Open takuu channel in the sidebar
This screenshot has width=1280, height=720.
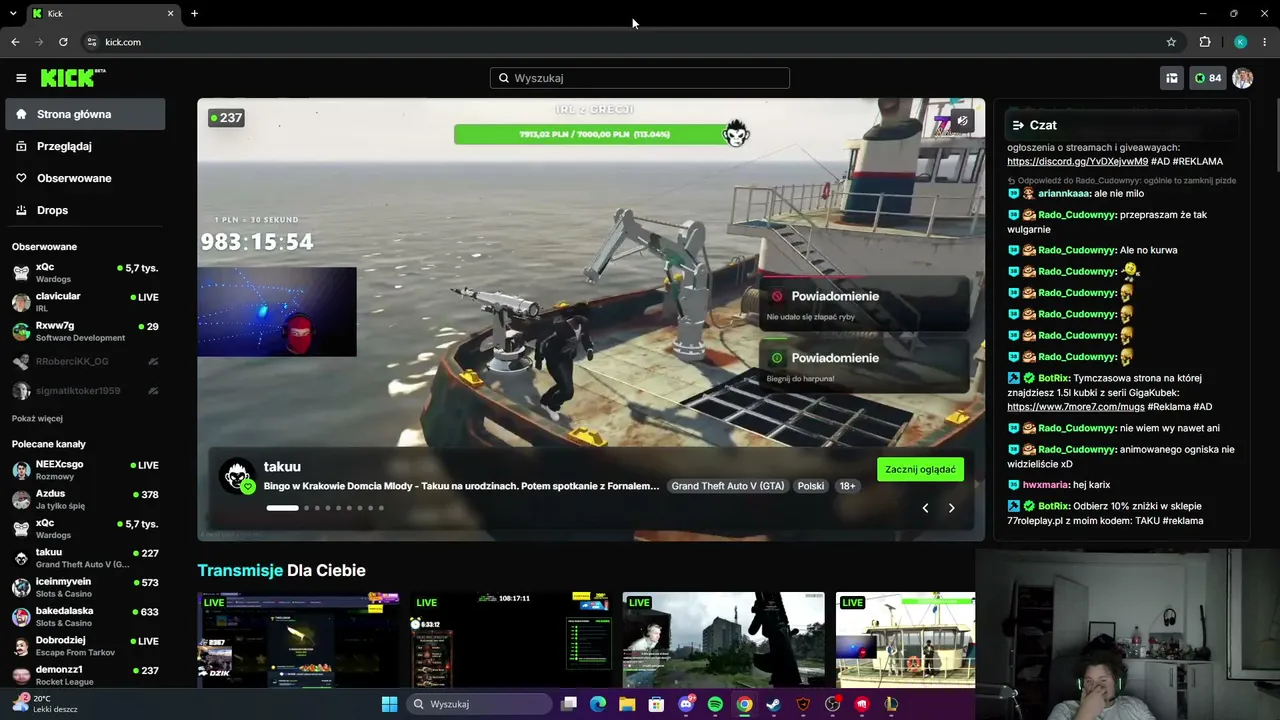[x=85, y=558]
